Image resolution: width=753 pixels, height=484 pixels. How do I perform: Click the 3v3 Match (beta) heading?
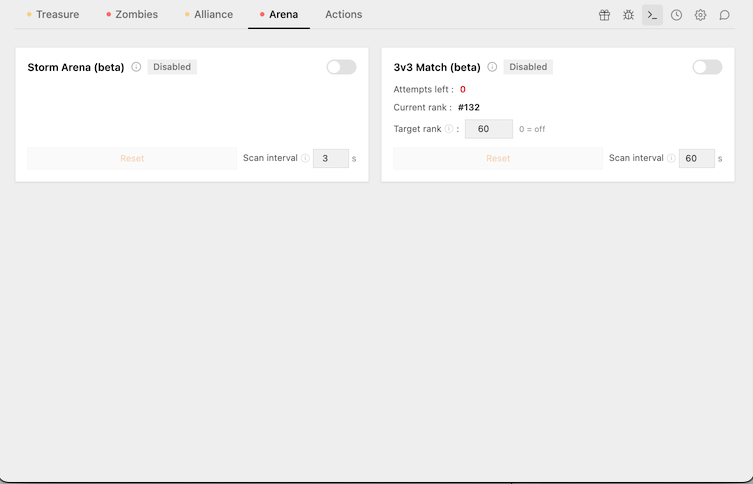point(437,67)
